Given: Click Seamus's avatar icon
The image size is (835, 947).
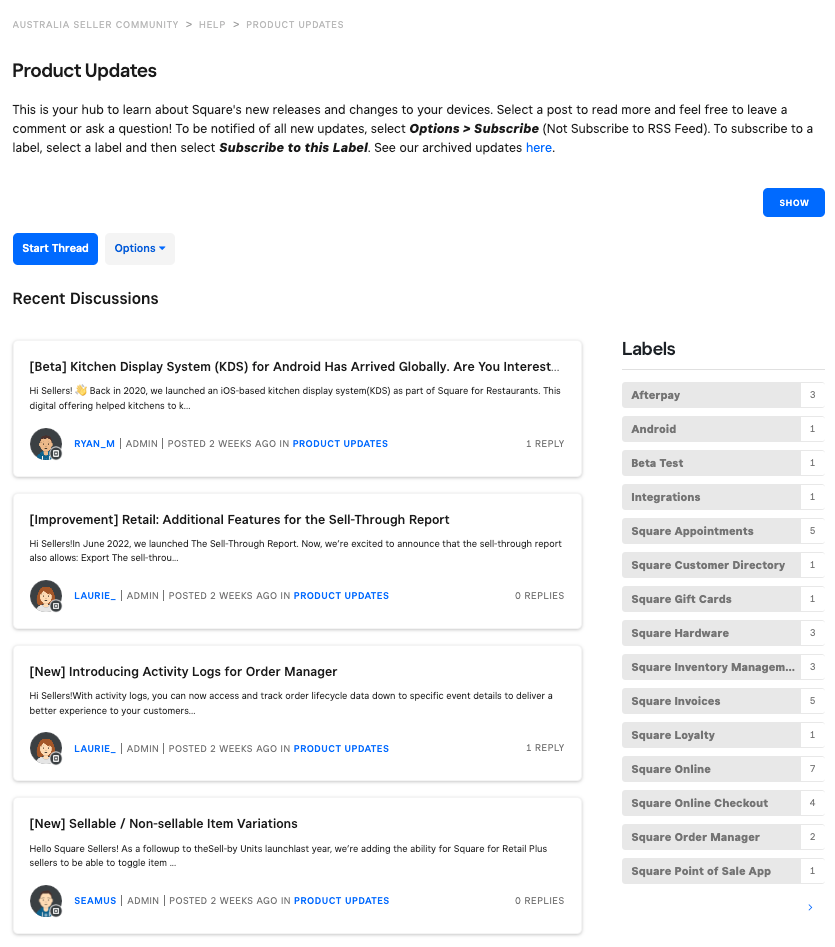Looking at the screenshot, I should click(x=46, y=900).
